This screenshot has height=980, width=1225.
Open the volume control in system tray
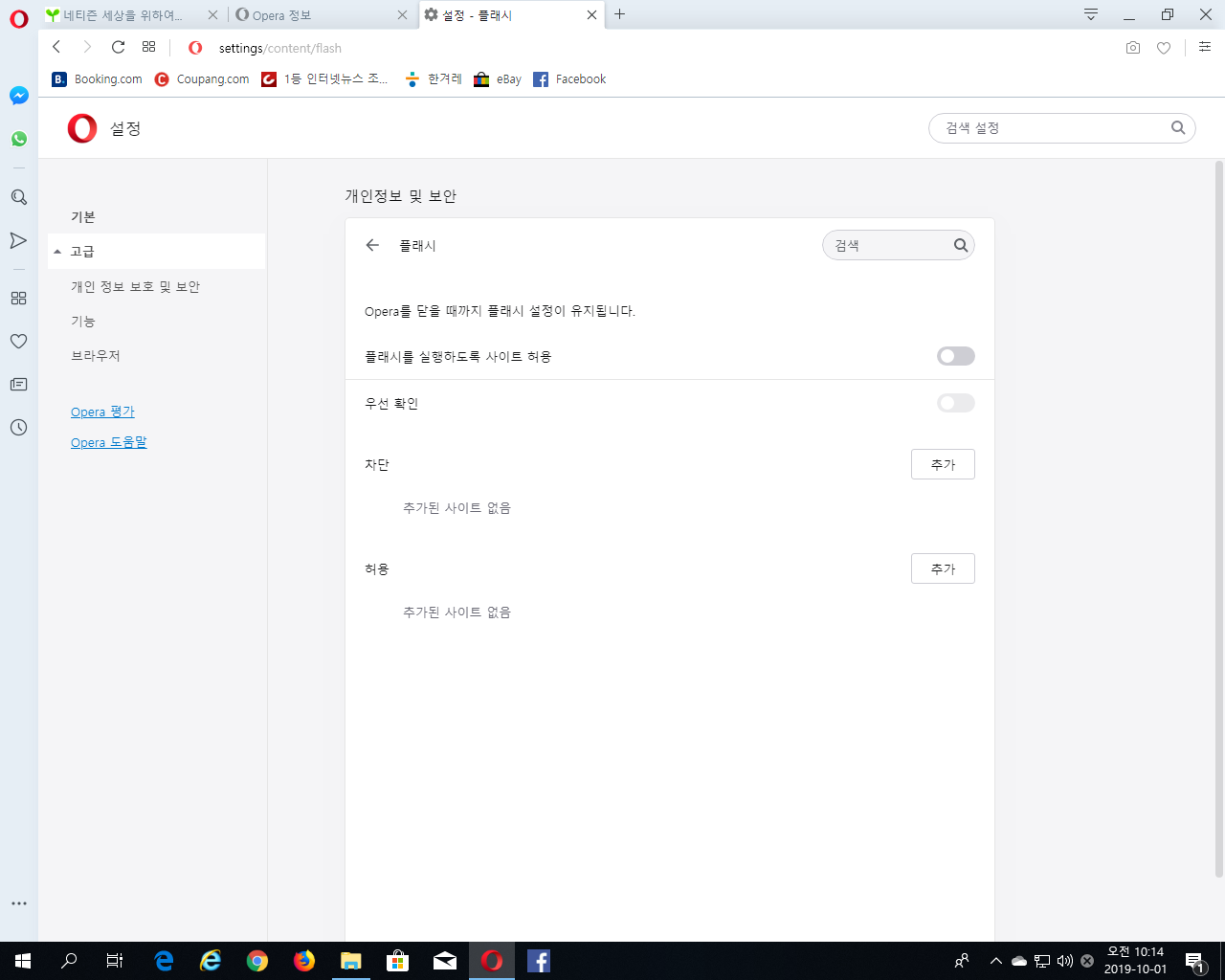coord(1065,961)
